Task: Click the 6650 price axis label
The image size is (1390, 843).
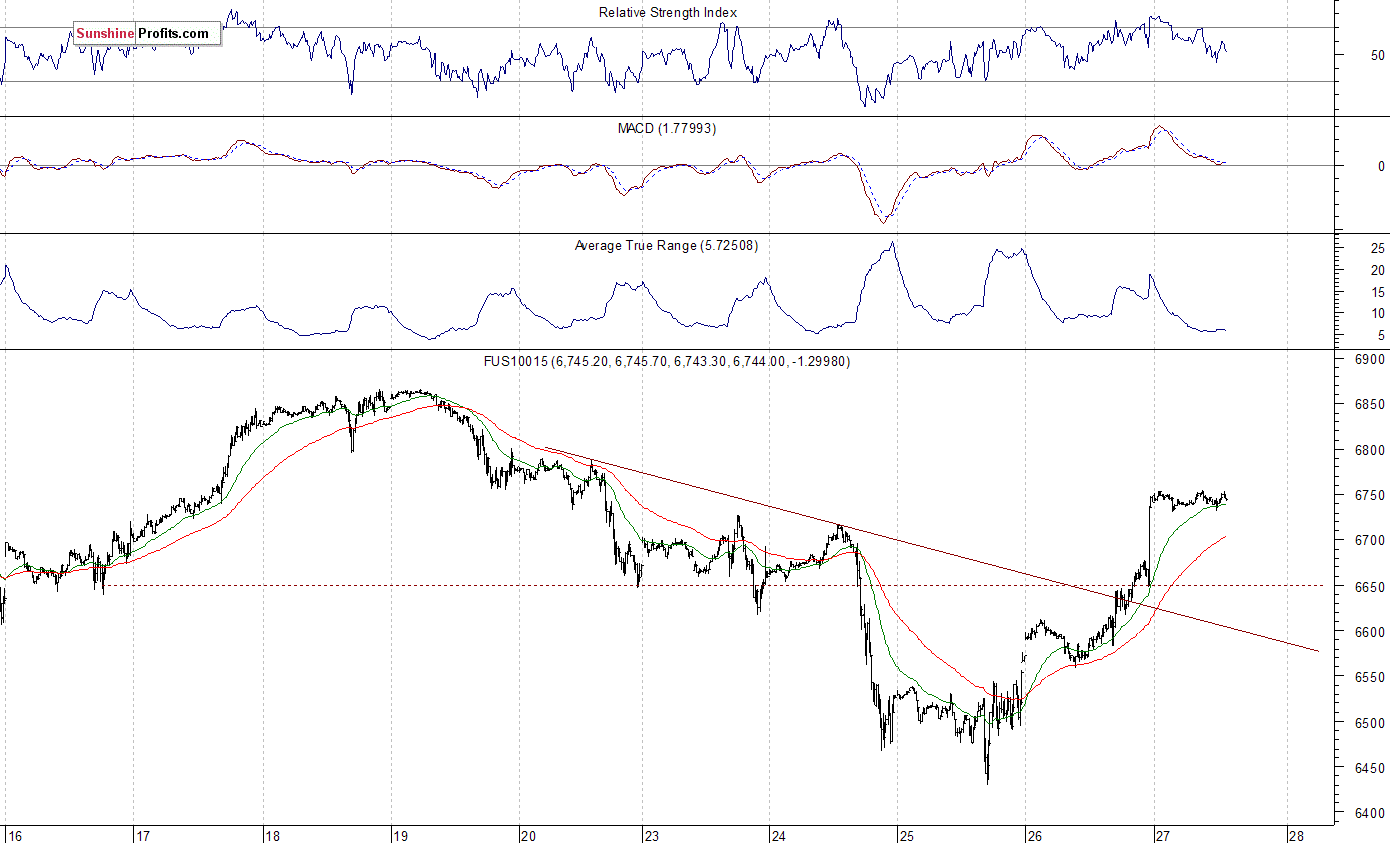Action: (1370, 587)
